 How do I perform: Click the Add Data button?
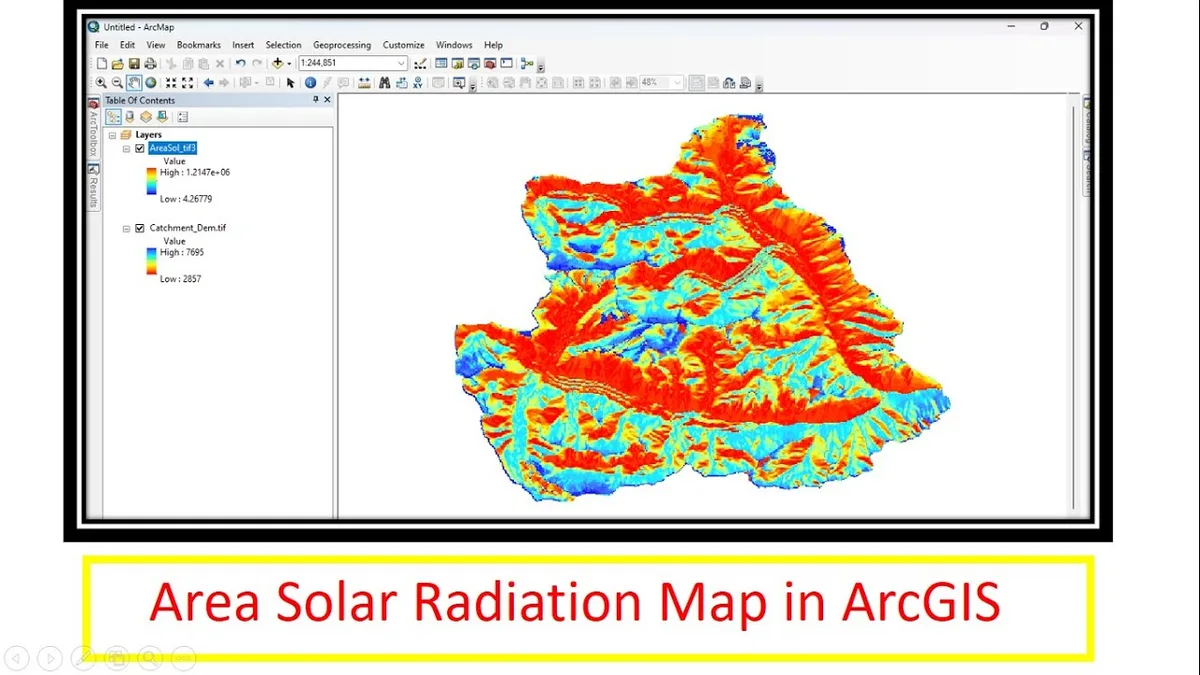(x=277, y=63)
